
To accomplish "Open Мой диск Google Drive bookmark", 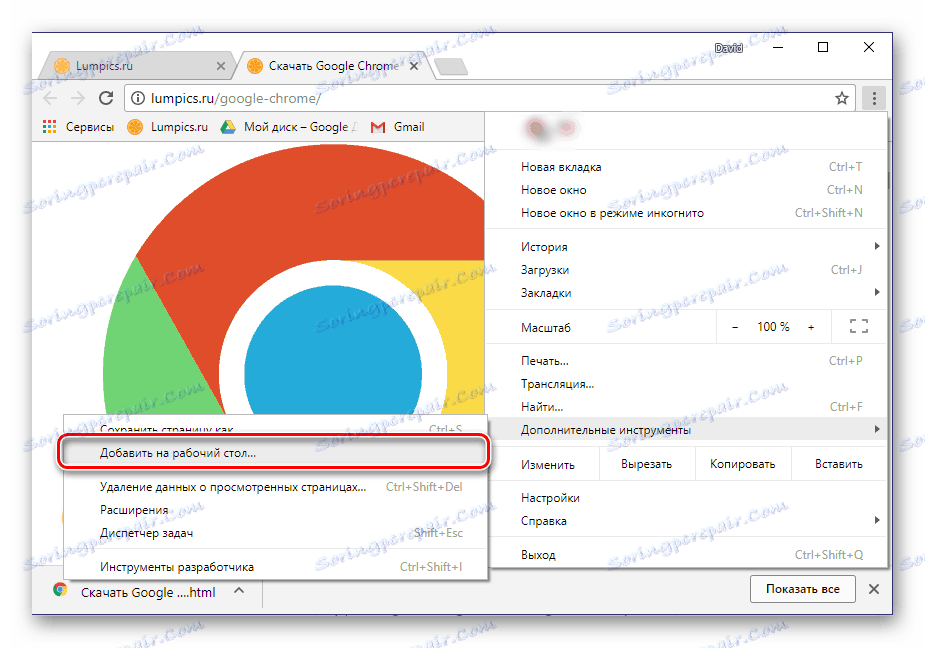I will point(289,127).
